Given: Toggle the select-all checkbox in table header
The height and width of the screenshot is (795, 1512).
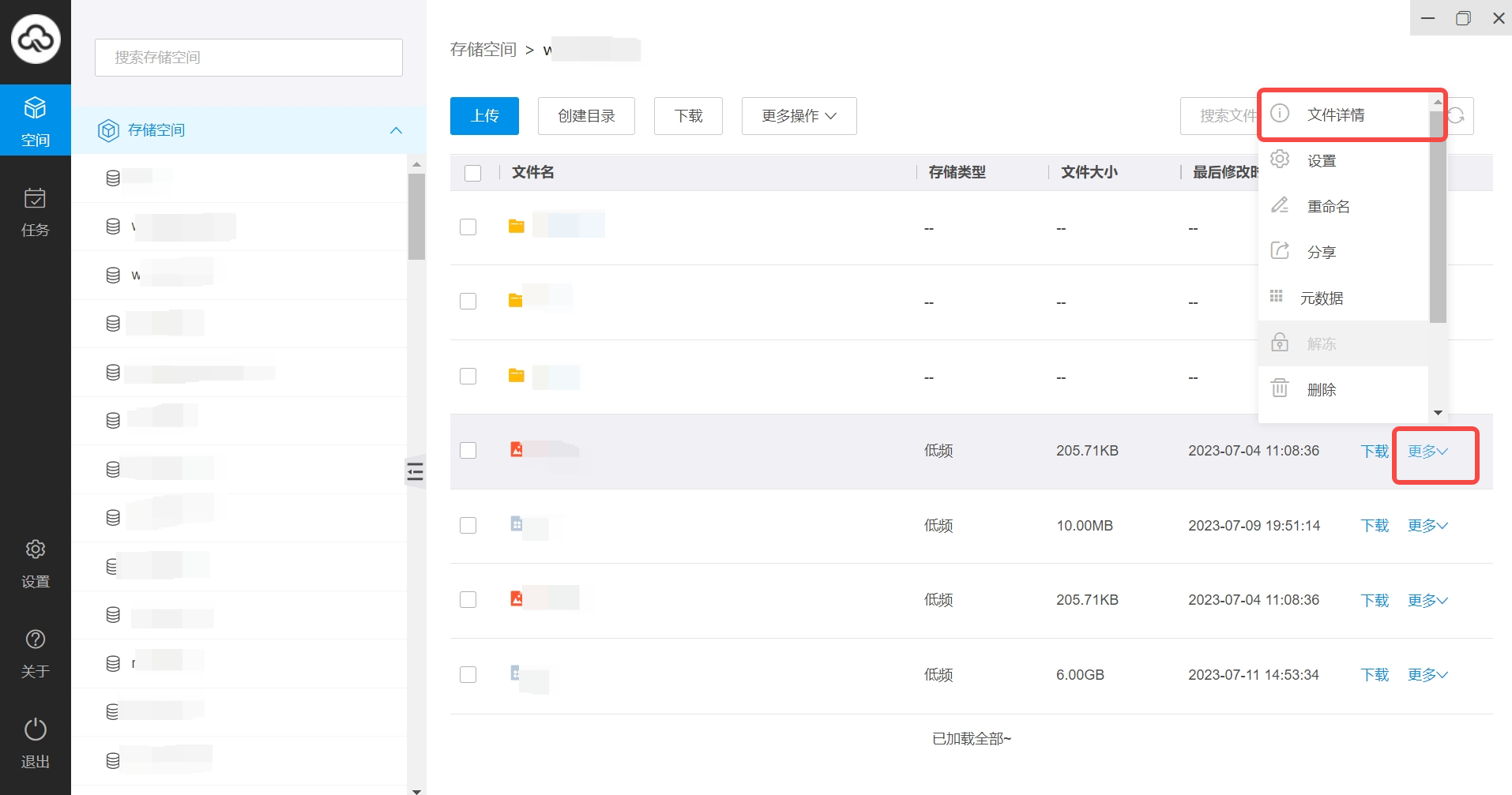Looking at the screenshot, I should [472, 173].
